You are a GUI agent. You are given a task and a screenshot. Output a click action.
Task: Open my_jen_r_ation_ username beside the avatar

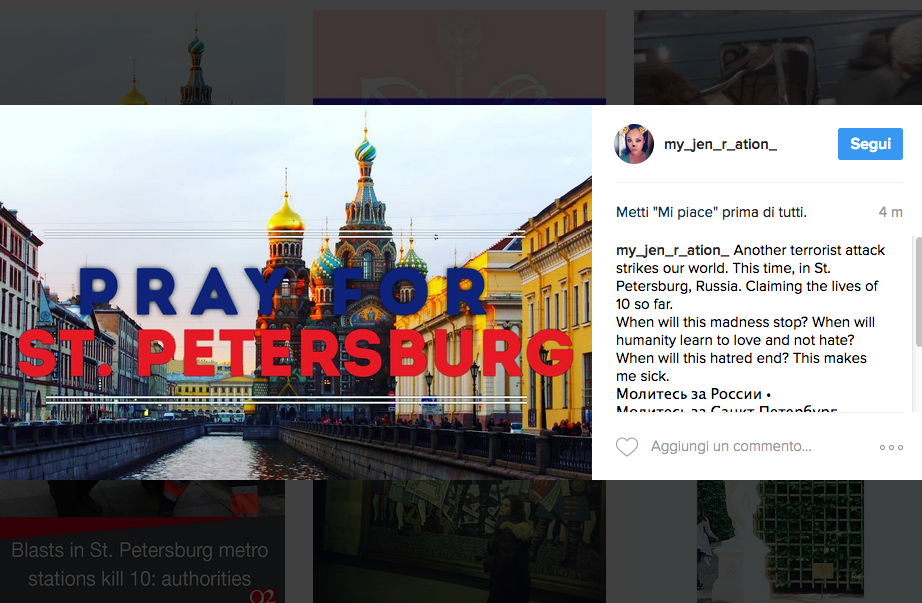click(x=720, y=144)
